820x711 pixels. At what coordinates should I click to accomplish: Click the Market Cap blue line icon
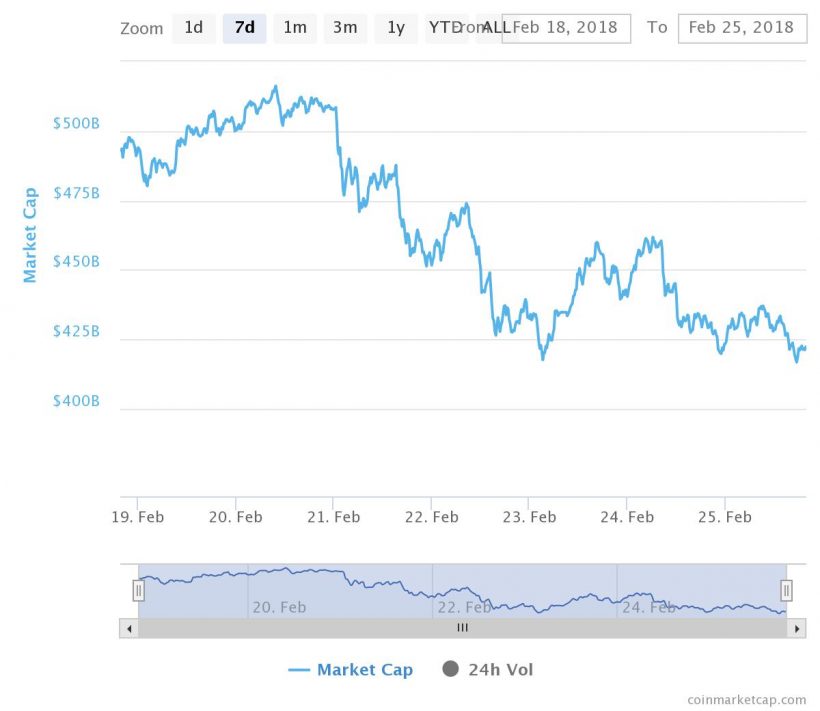point(299,670)
